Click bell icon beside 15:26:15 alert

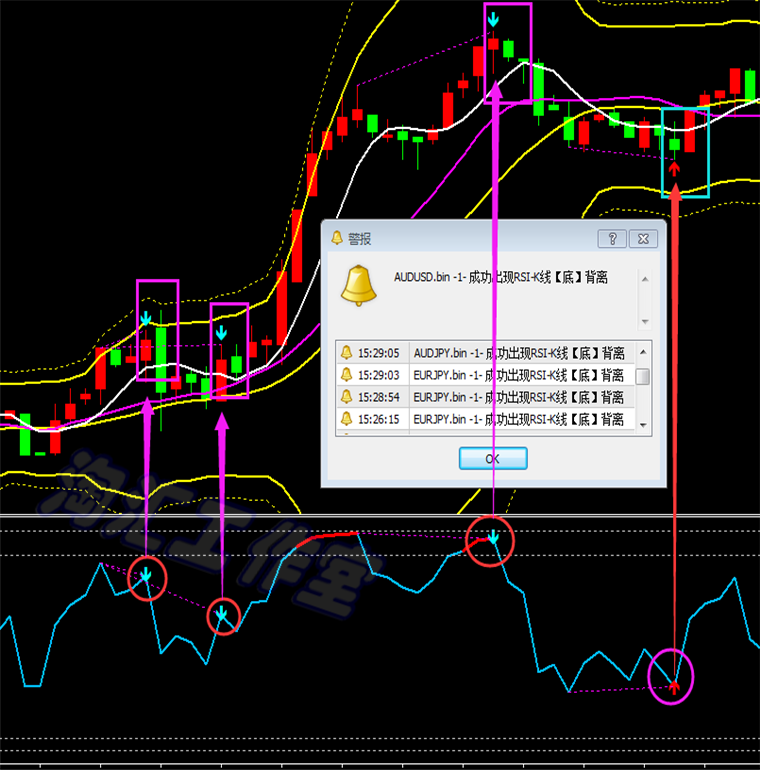pyautogui.click(x=347, y=418)
